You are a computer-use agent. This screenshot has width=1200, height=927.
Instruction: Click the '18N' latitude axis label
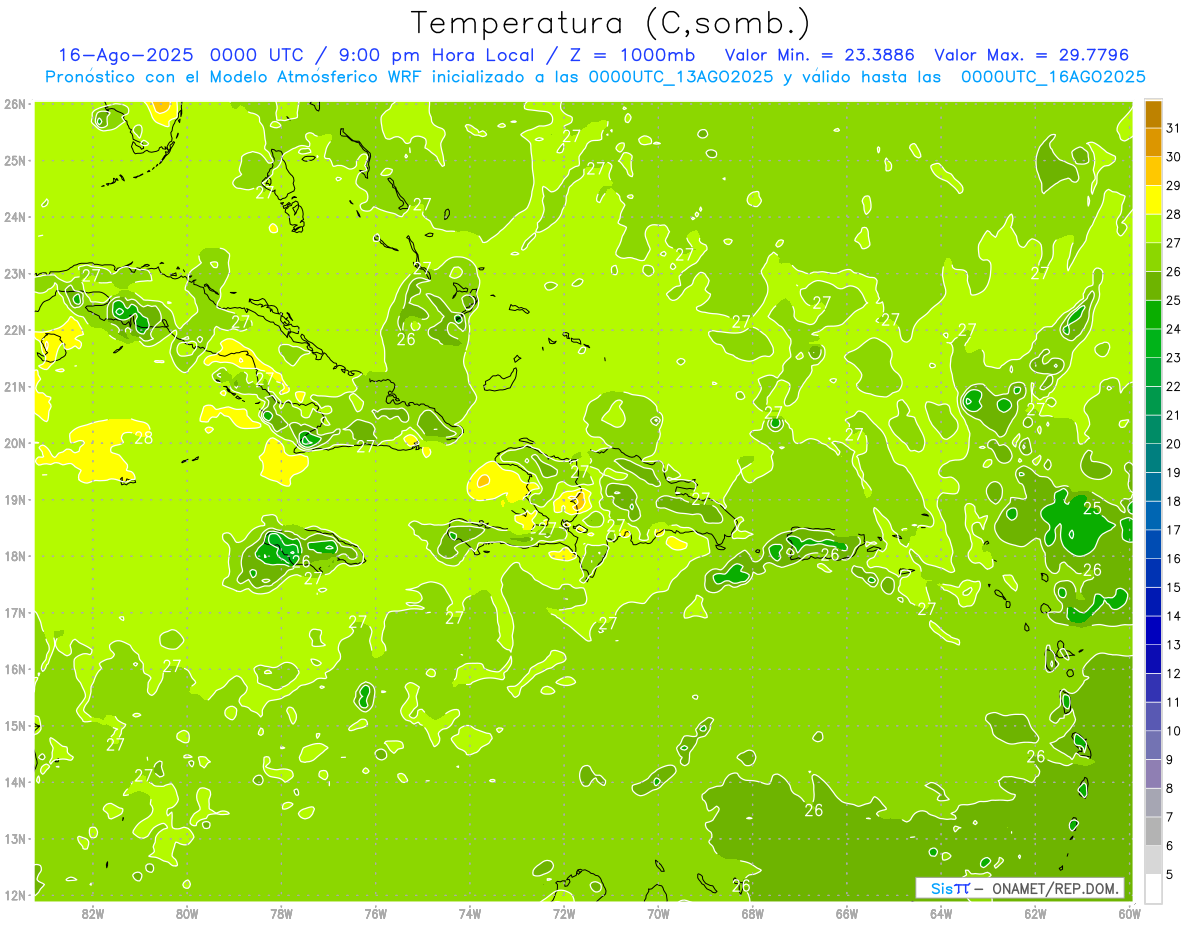pos(14,556)
